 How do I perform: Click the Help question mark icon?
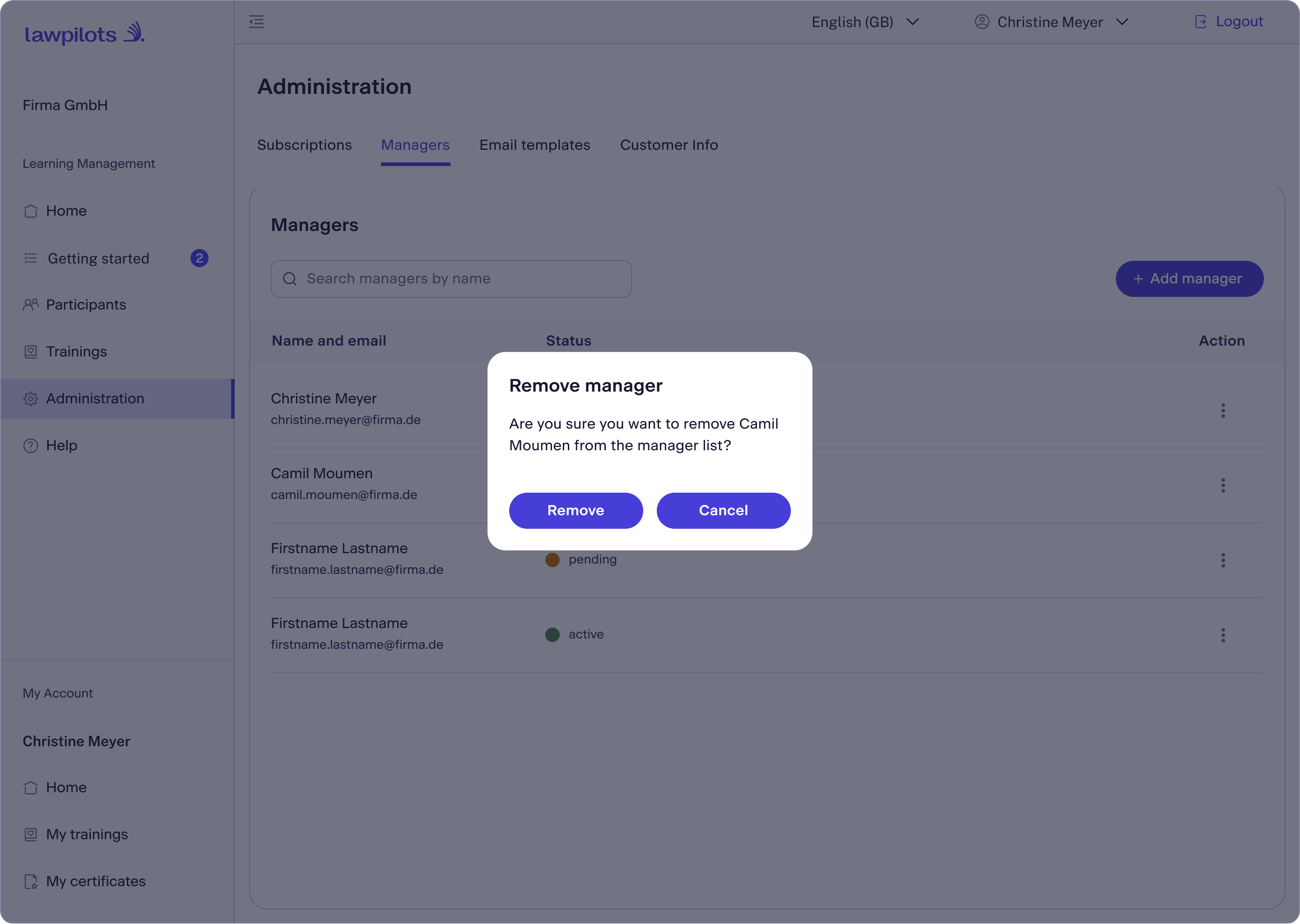(31, 445)
